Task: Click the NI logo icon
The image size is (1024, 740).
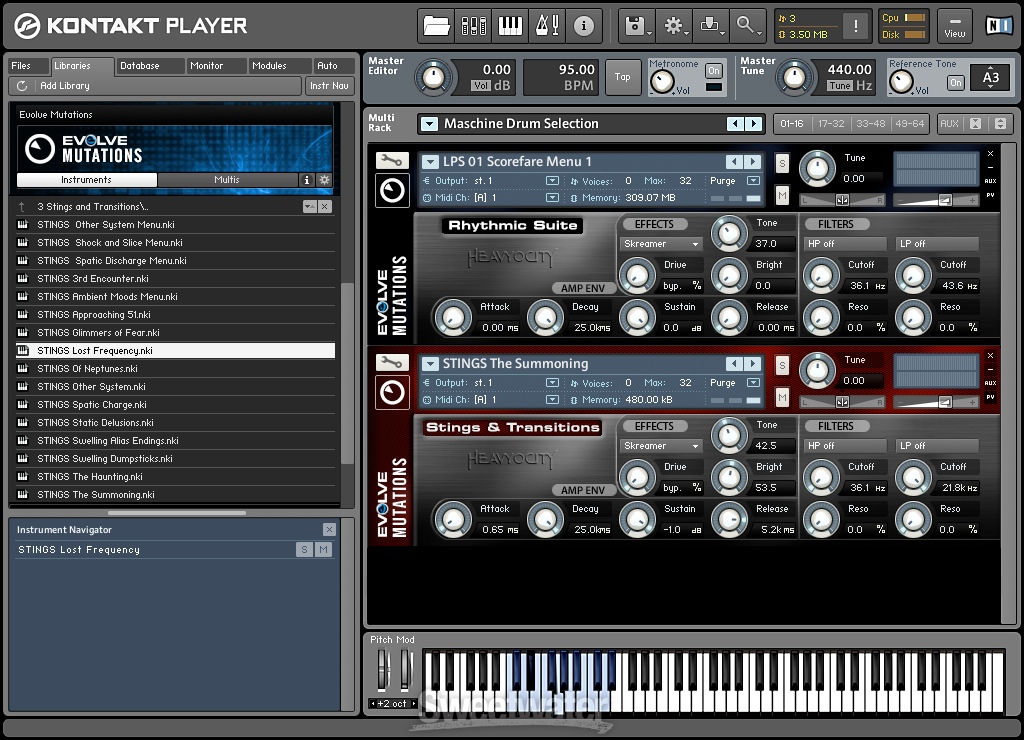Action: coord(998,26)
